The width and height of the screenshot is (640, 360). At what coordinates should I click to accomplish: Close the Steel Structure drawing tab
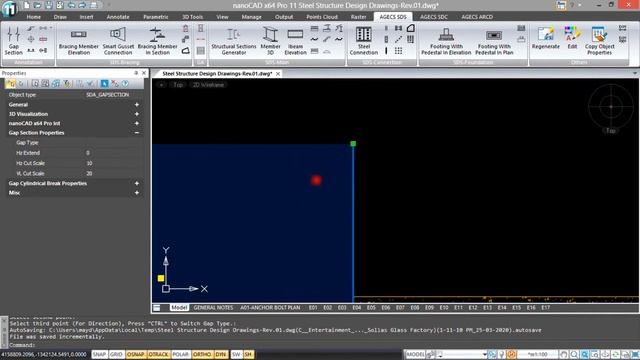click(x=278, y=74)
